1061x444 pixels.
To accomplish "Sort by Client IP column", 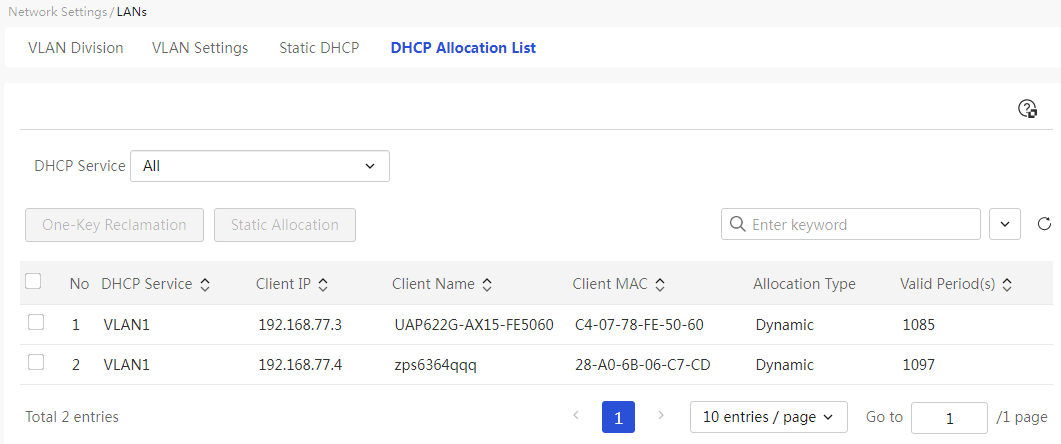I will coord(323,285).
